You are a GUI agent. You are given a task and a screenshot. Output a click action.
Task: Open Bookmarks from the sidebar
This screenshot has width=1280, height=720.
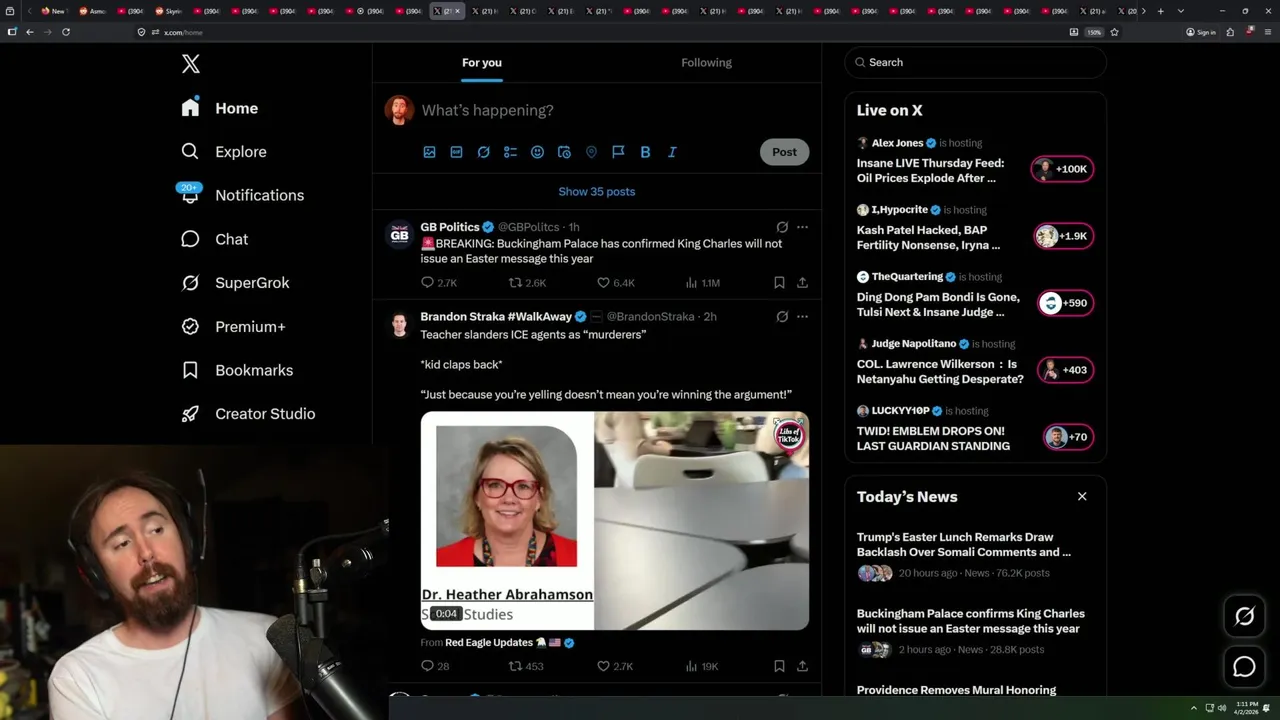click(237, 370)
